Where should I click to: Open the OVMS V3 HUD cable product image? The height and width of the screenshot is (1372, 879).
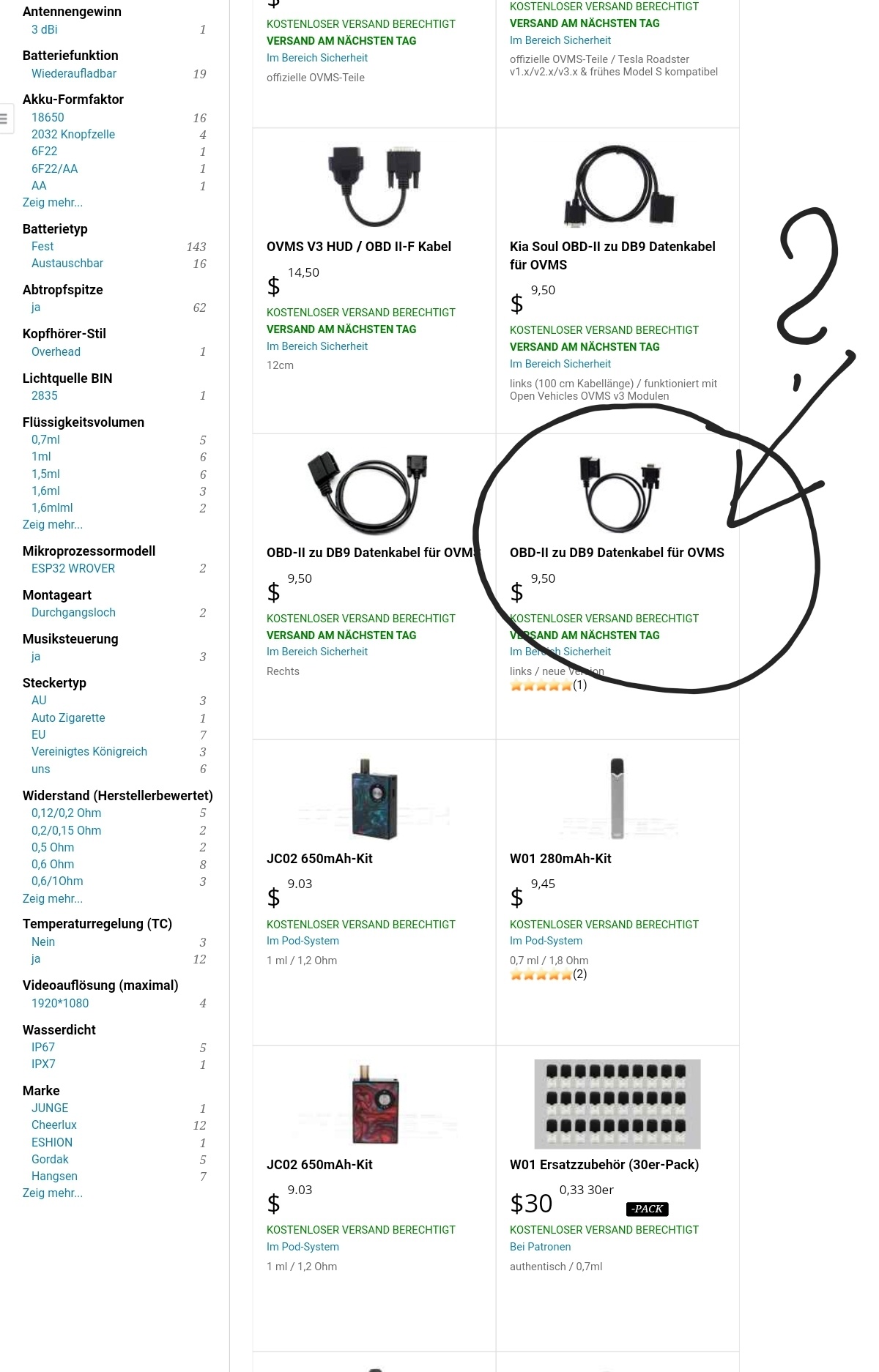pyautogui.click(x=374, y=184)
